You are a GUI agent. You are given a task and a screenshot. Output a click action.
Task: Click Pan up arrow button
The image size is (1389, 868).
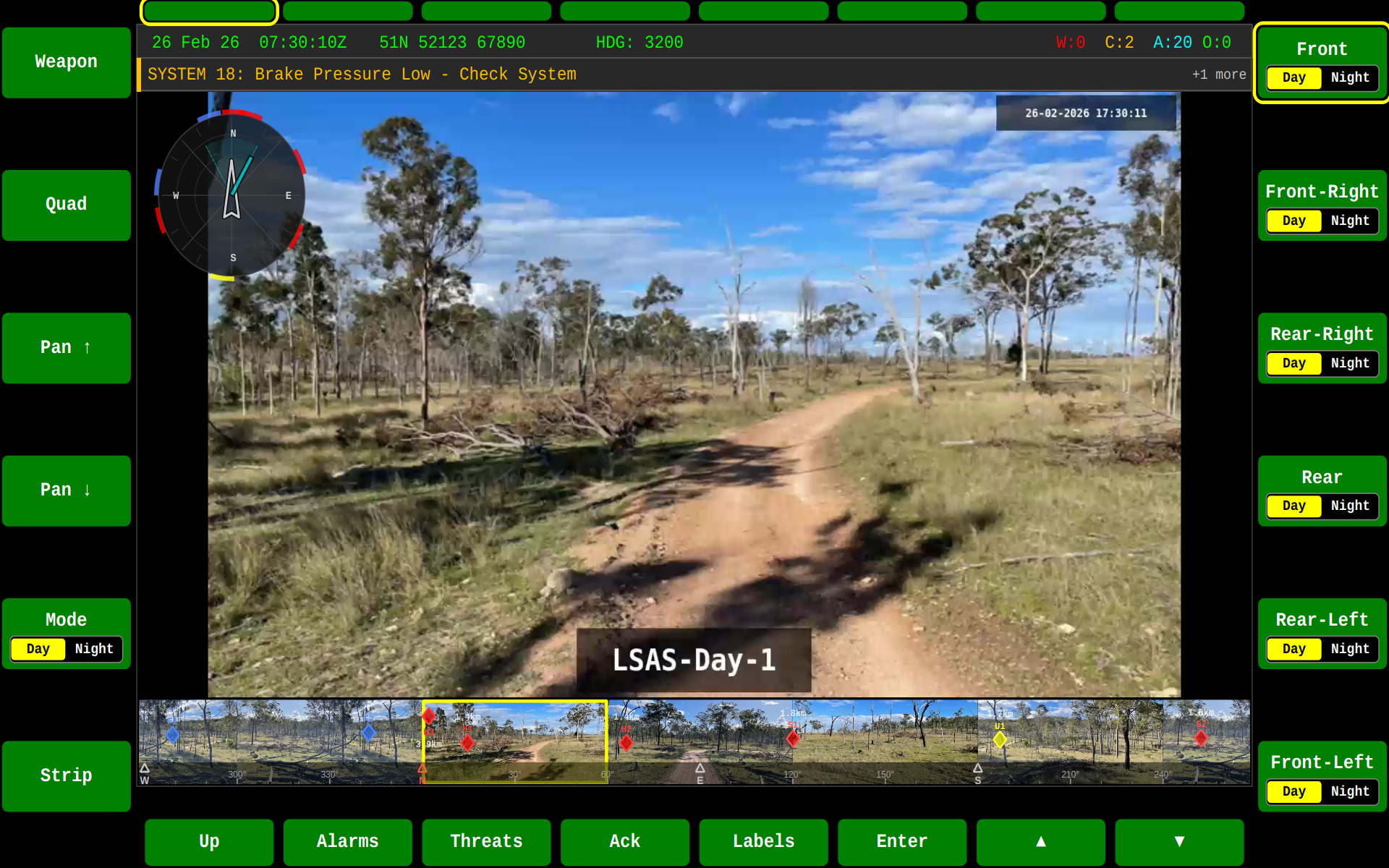[66, 348]
